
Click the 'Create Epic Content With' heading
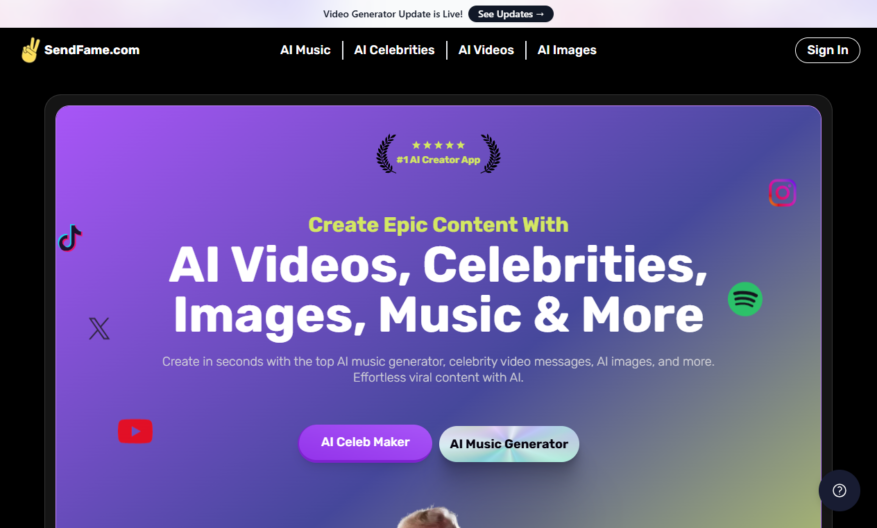438,225
